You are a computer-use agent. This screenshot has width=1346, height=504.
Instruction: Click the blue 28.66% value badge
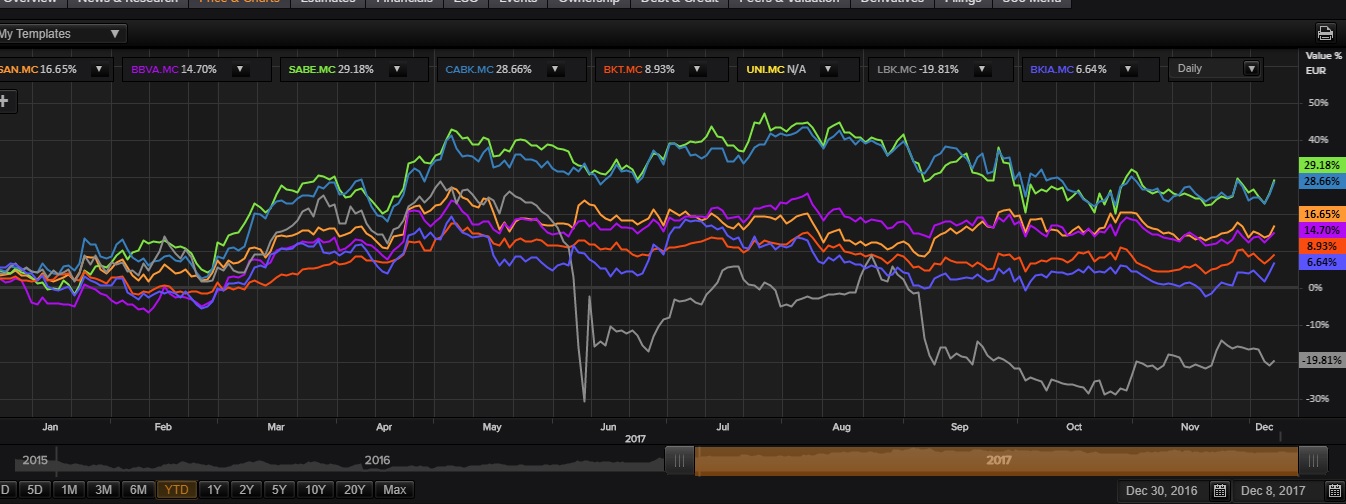(x=1320, y=181)
